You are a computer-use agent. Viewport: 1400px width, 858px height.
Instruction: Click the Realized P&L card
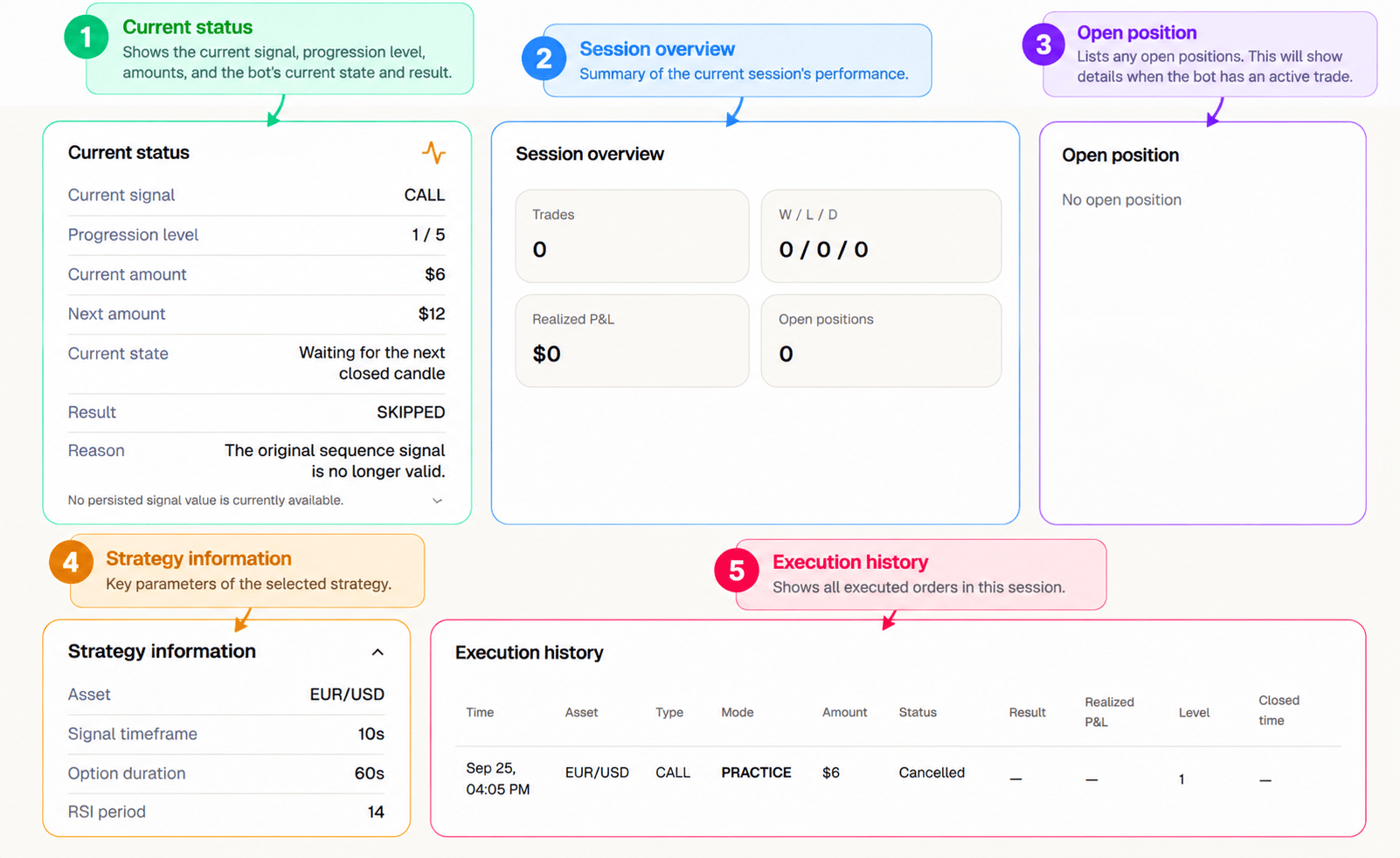[632, 341]
